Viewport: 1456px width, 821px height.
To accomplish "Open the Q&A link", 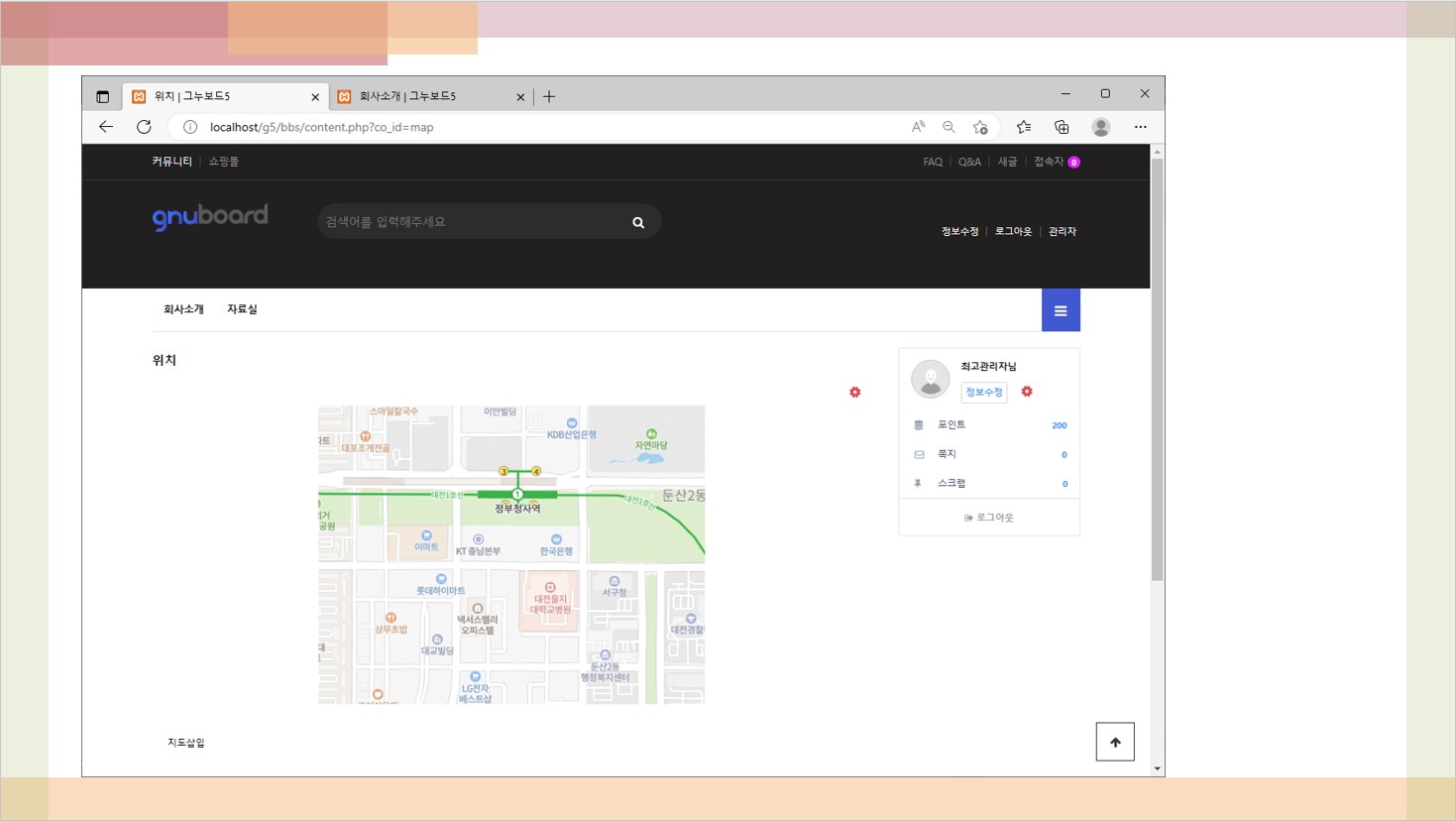I will [969, 162].
